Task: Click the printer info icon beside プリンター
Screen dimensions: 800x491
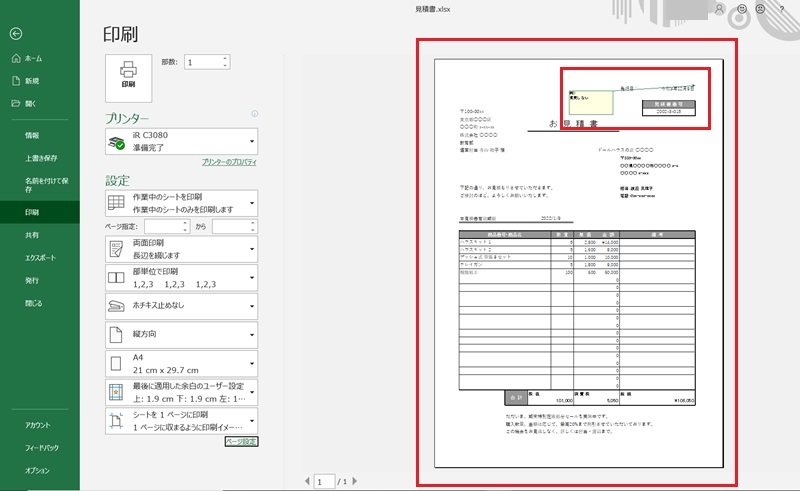Action: click(255, 114)
